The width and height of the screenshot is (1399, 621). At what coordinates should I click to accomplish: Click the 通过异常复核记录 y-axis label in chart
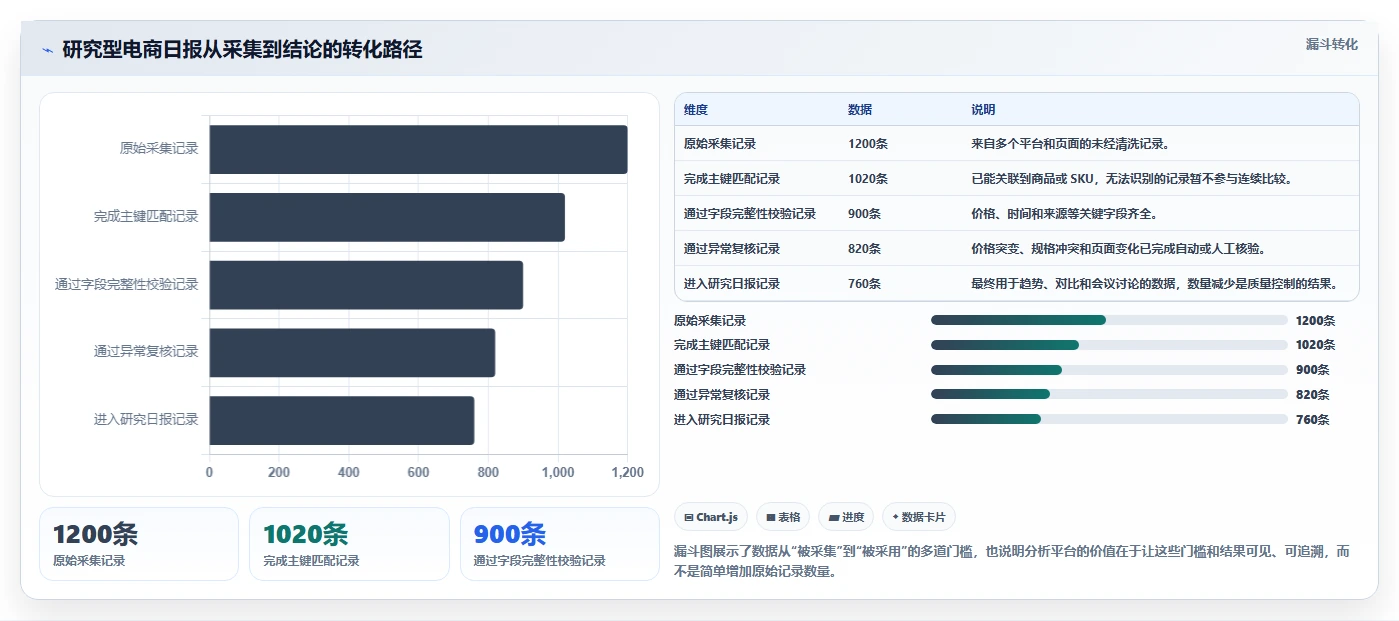(146, 352)
